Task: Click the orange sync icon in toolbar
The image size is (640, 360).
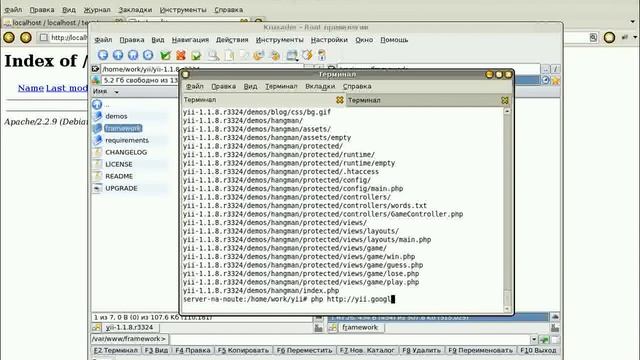Action: click(307, 55)
